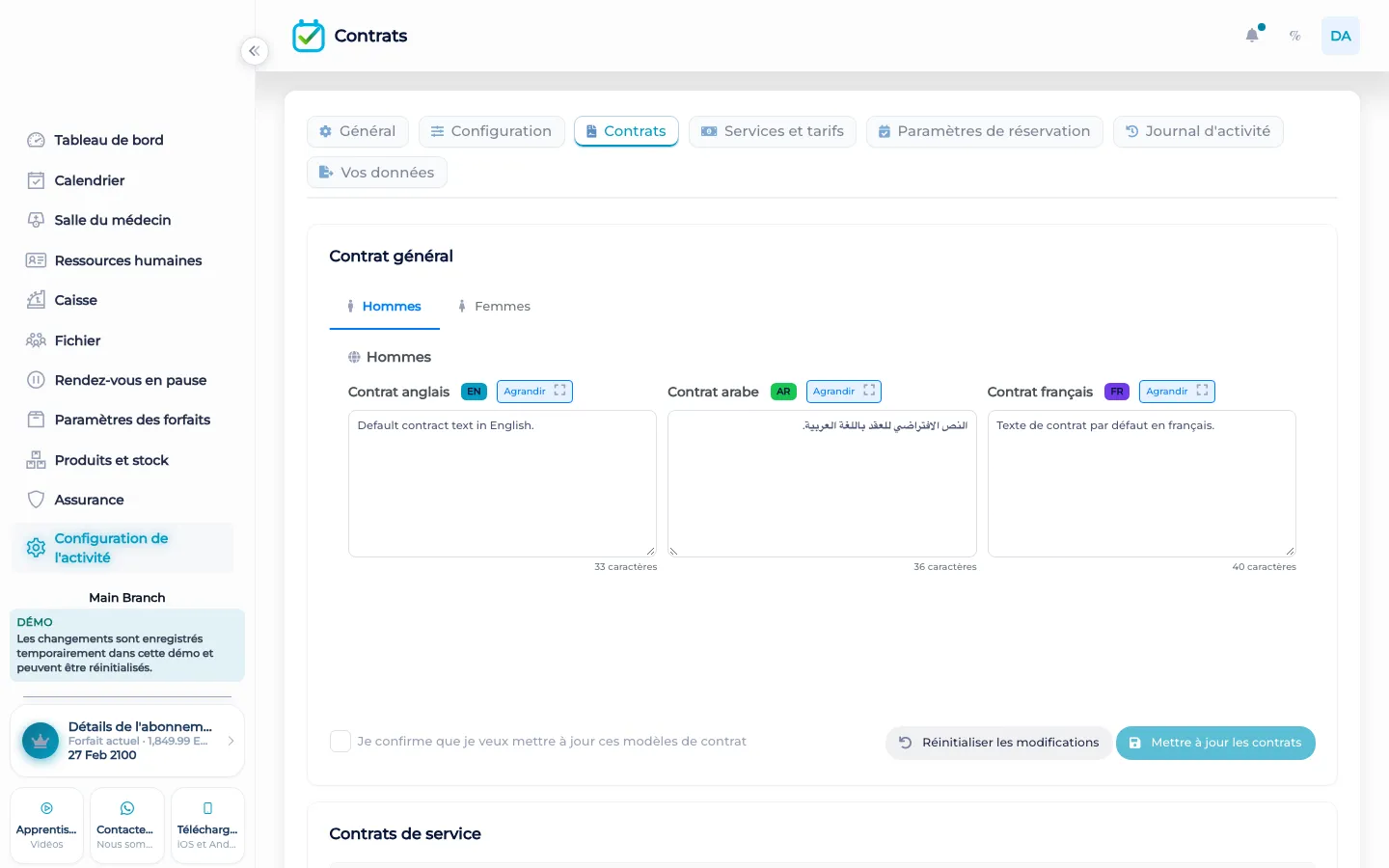Click Réinitialiser les modifications

998,743
